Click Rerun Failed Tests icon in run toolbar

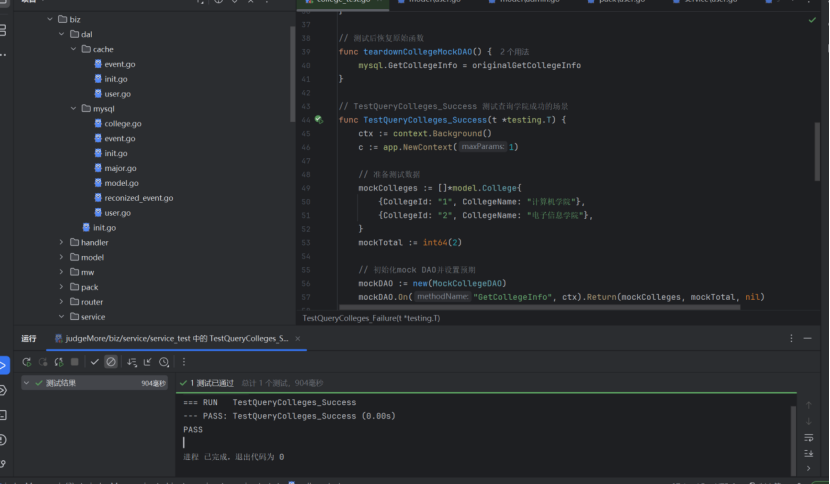tap(43, 362)
